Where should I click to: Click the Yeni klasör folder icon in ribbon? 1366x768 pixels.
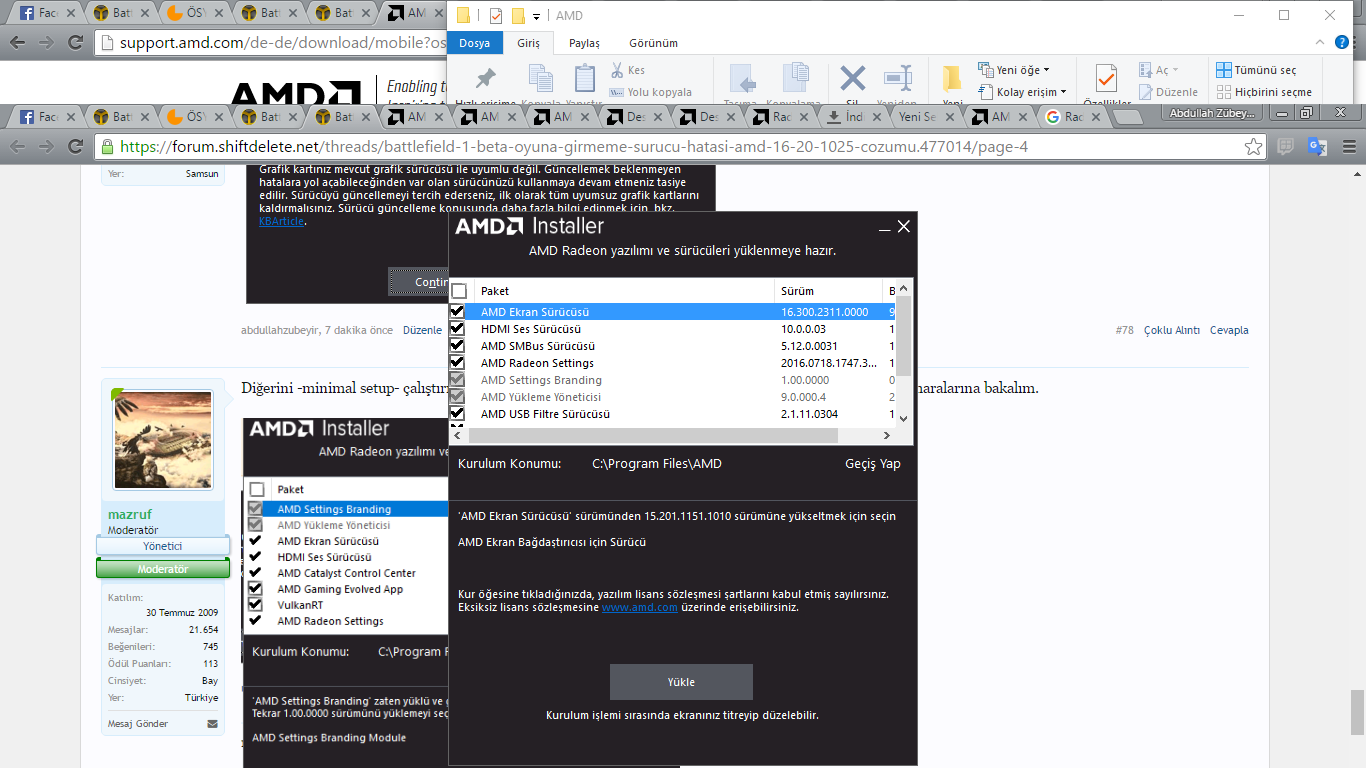pyautogui.click(x=953, y=78)
